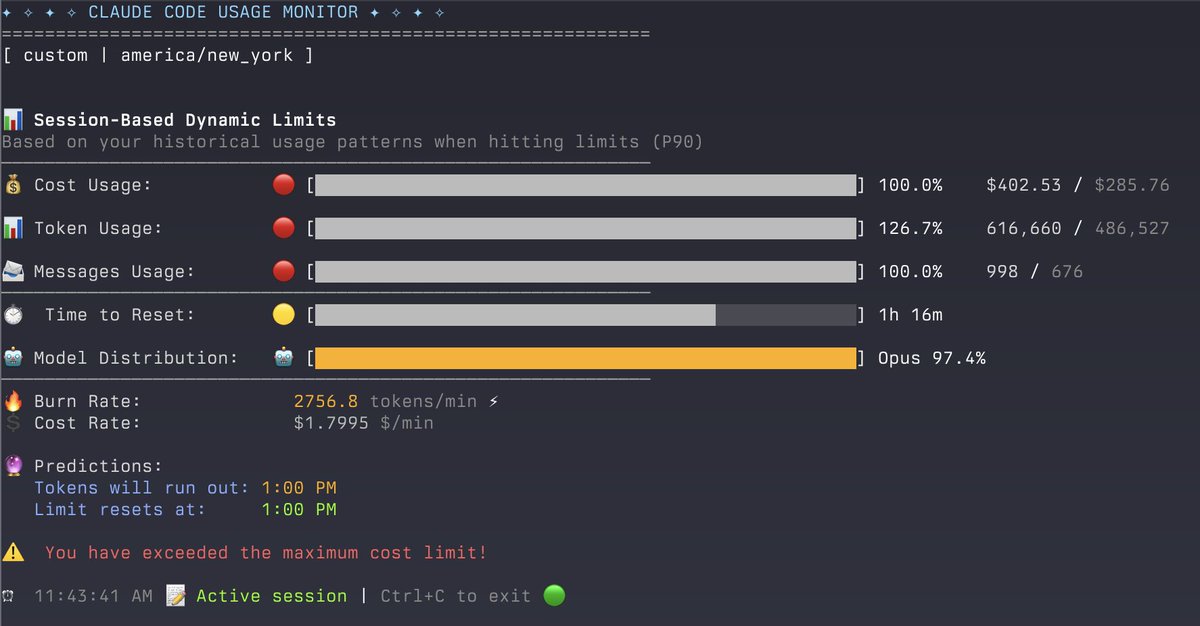Click the Ctrl+C to exit hint

click(x=456, y=596)
